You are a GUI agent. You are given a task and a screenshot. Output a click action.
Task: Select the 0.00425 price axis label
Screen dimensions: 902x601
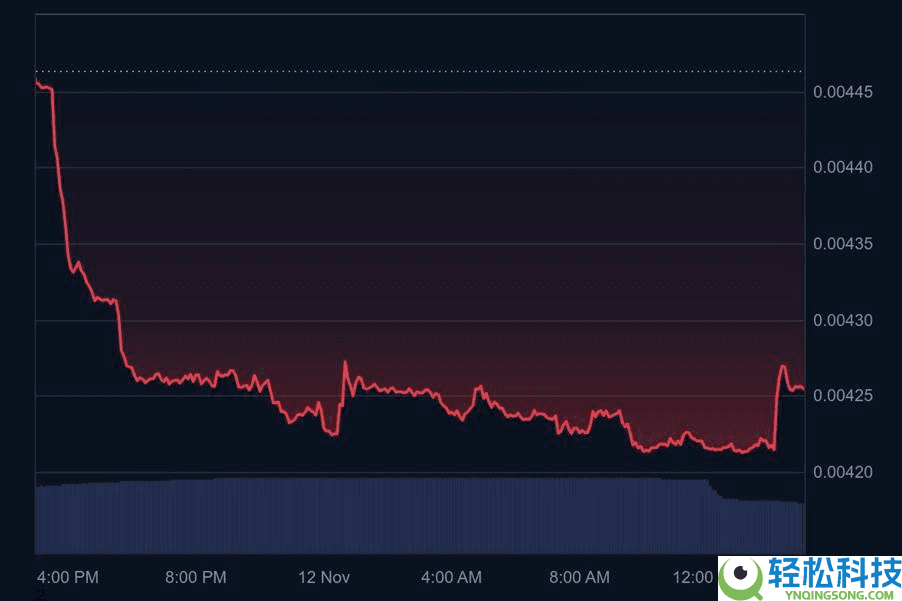(843, 396)
